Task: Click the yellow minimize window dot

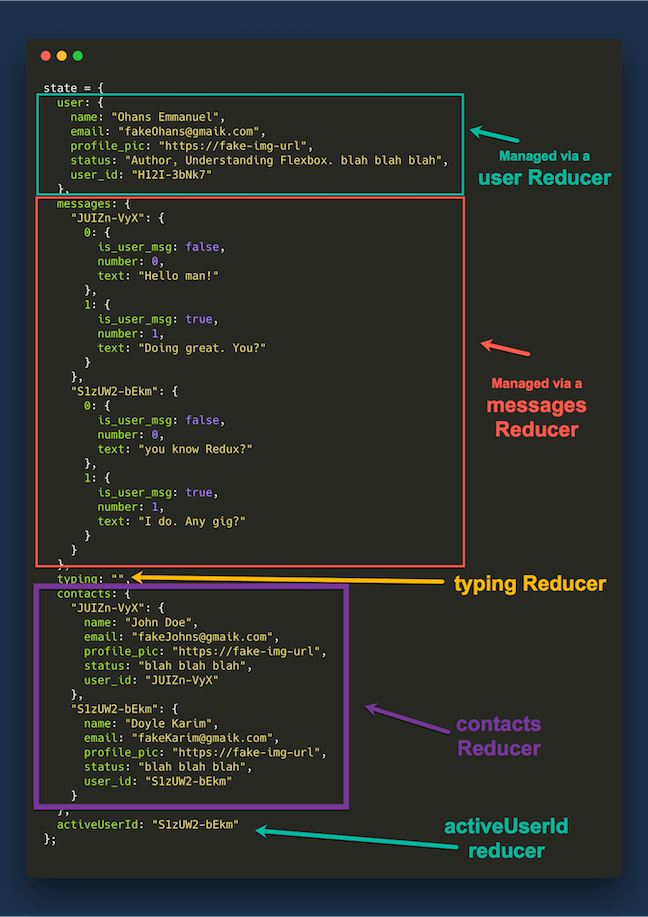Action: coord(61,56)
